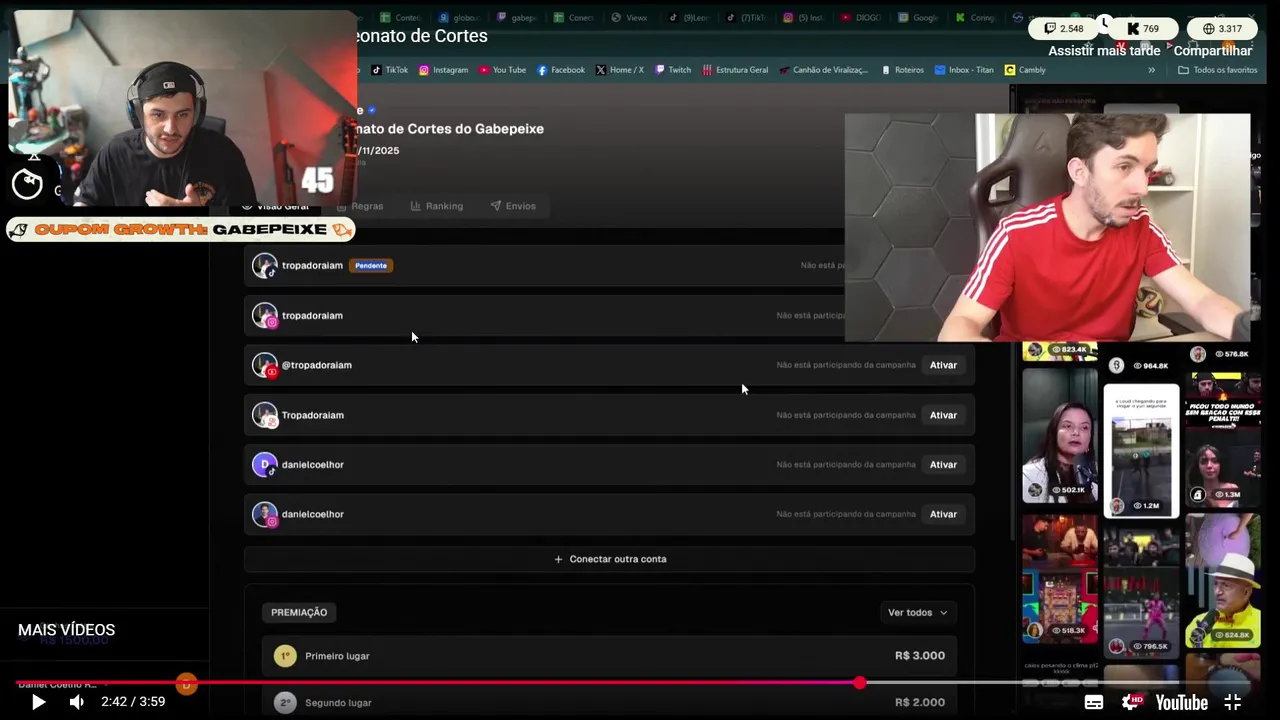This screenshot has height=720, width=1280.
Task: Open video thumbnail with 796.5K views
Action: 1141,591
